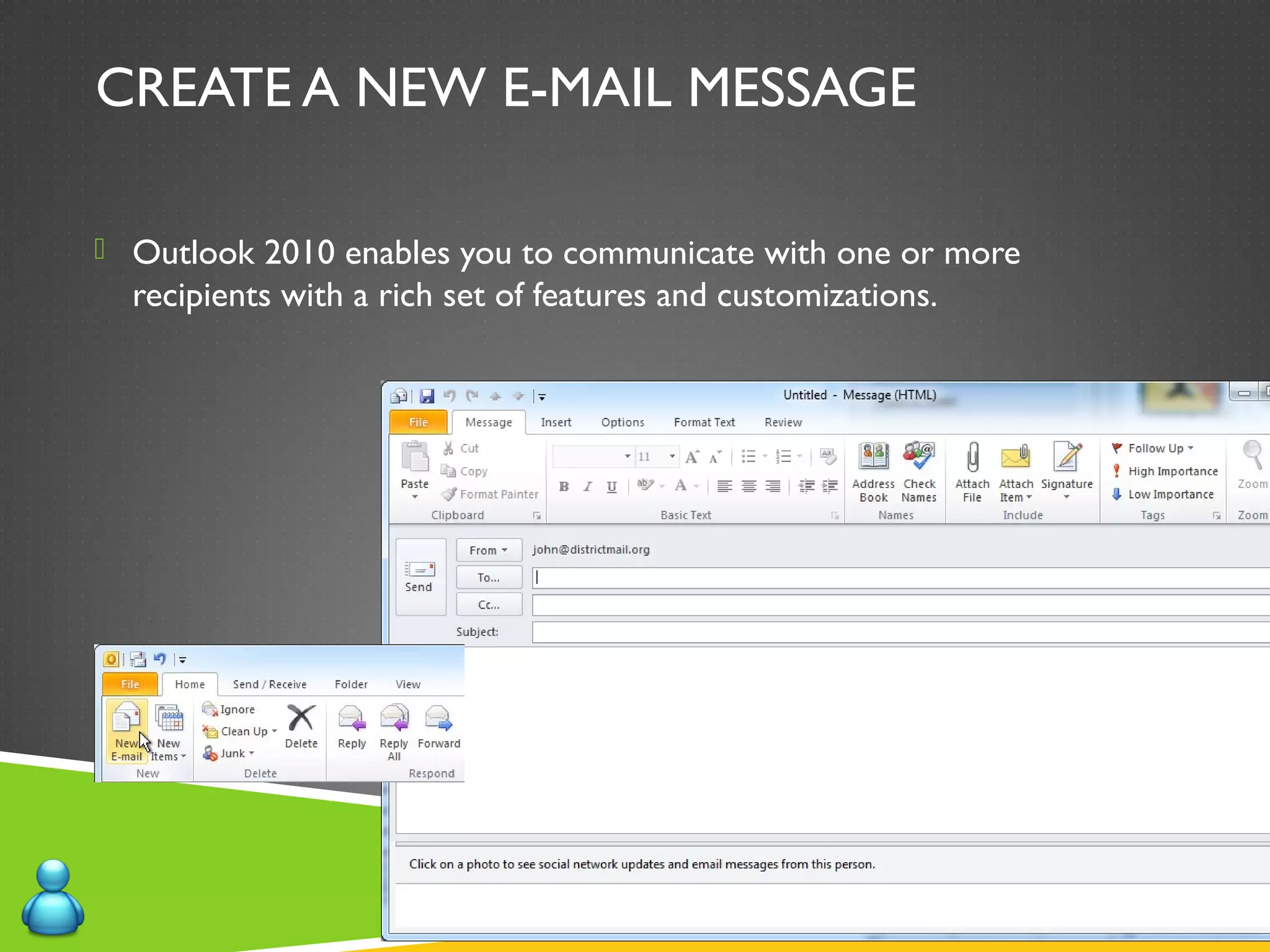
Task: Click into the Subject field
Action: tap(901, 632)
